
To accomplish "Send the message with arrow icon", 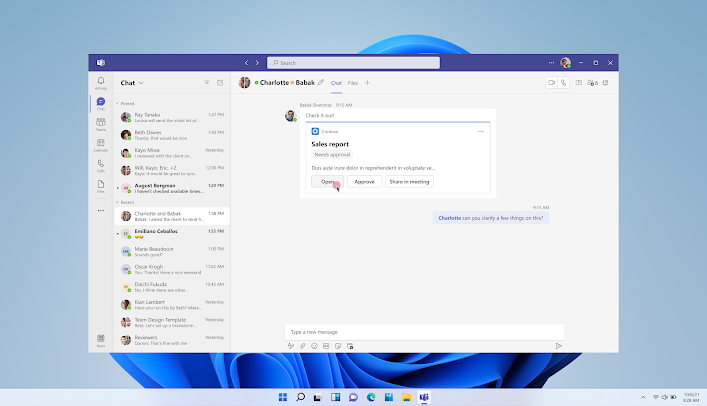I will (x=559, y=346).
